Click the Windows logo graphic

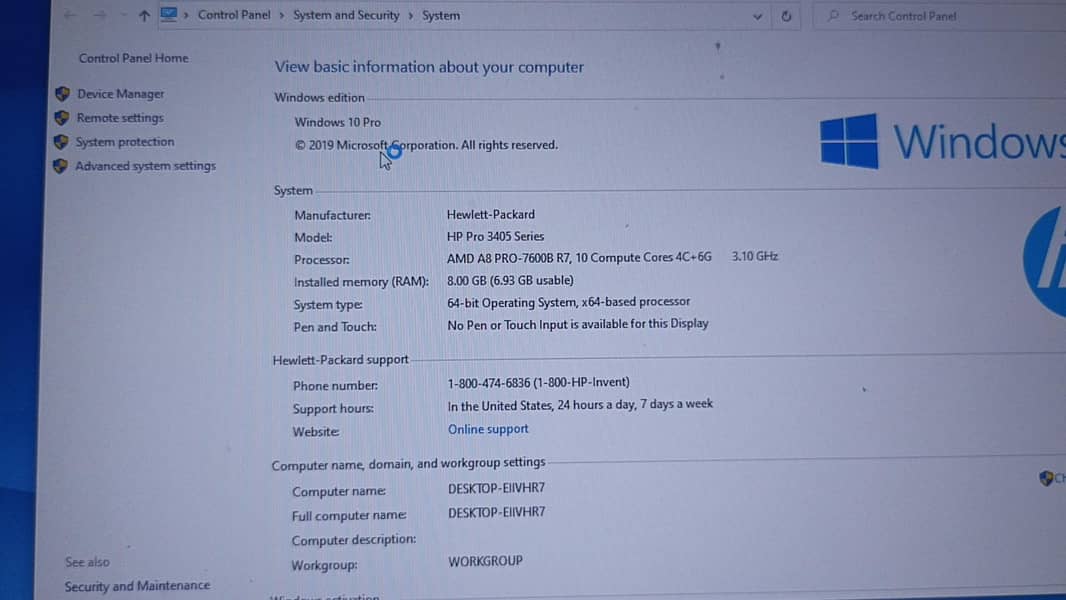[849, 141]
